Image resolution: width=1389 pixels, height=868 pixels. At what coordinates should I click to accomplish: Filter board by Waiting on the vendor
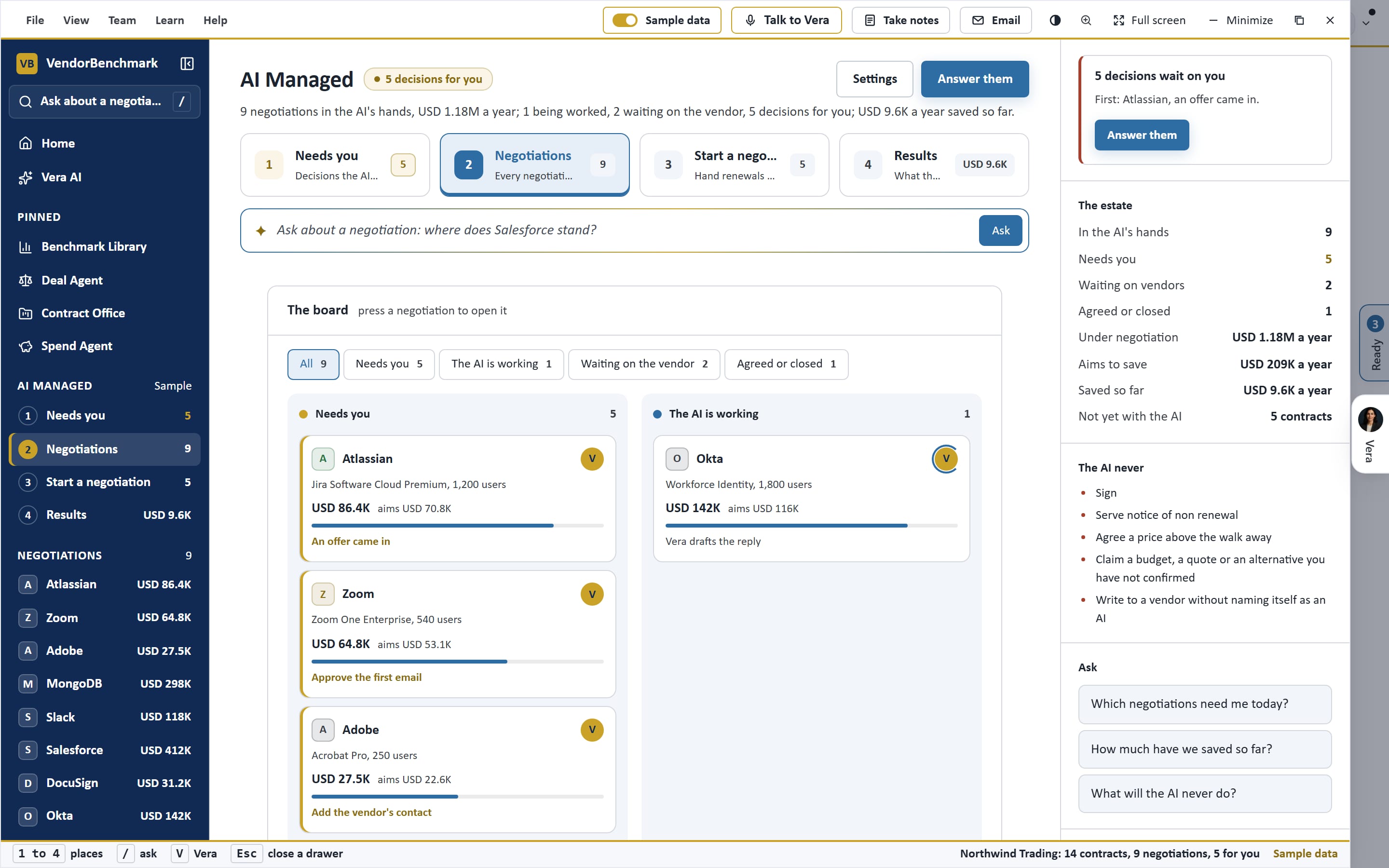[x=644, y=364]
